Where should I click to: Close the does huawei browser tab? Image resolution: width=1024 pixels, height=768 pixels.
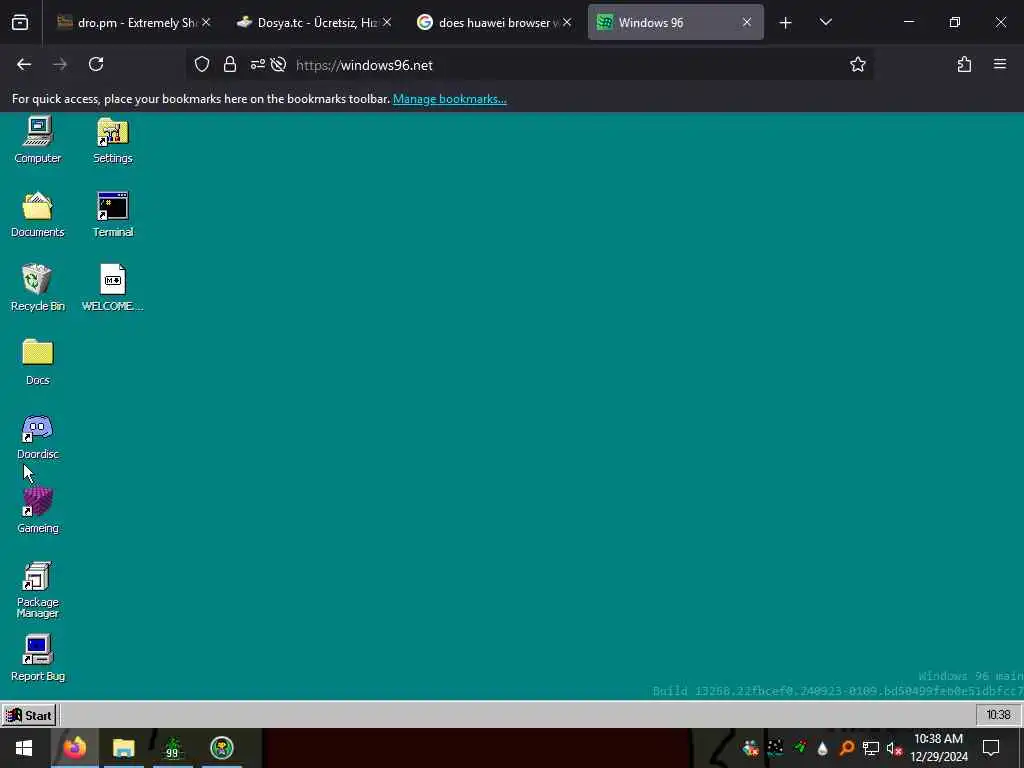[567, 22]
